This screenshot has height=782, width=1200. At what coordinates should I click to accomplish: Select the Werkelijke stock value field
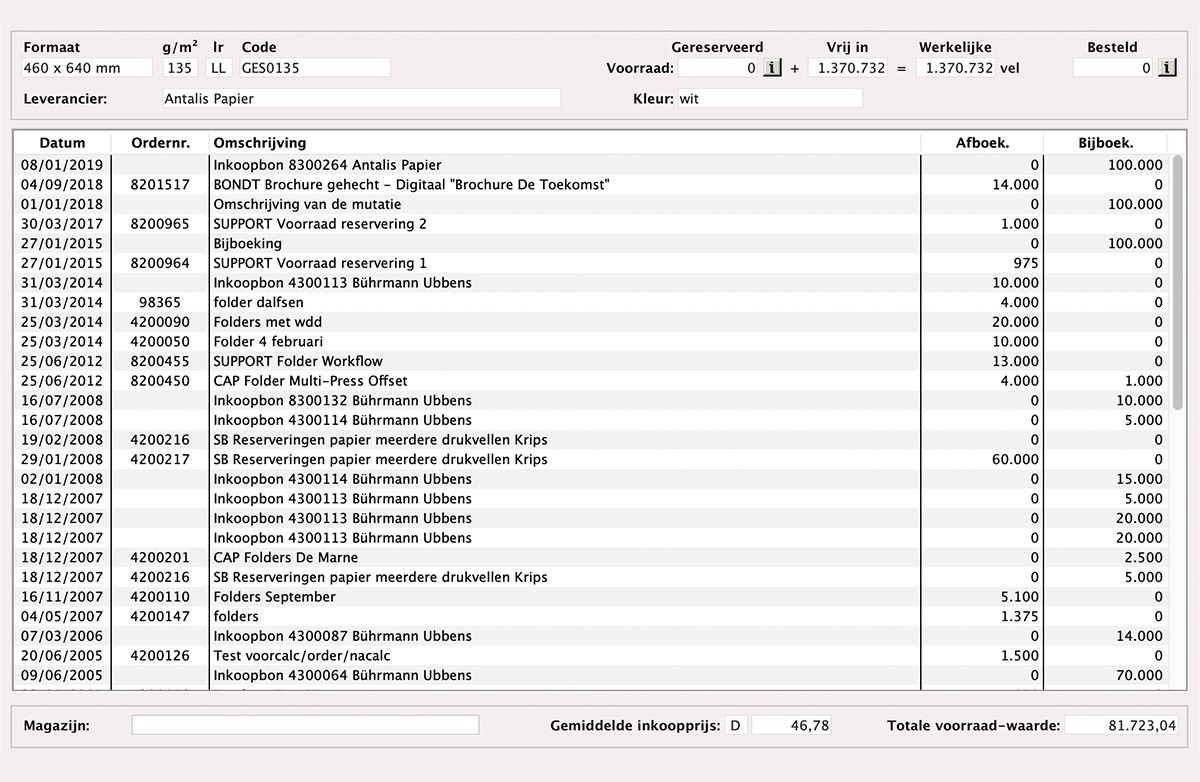tap(955, 68)
